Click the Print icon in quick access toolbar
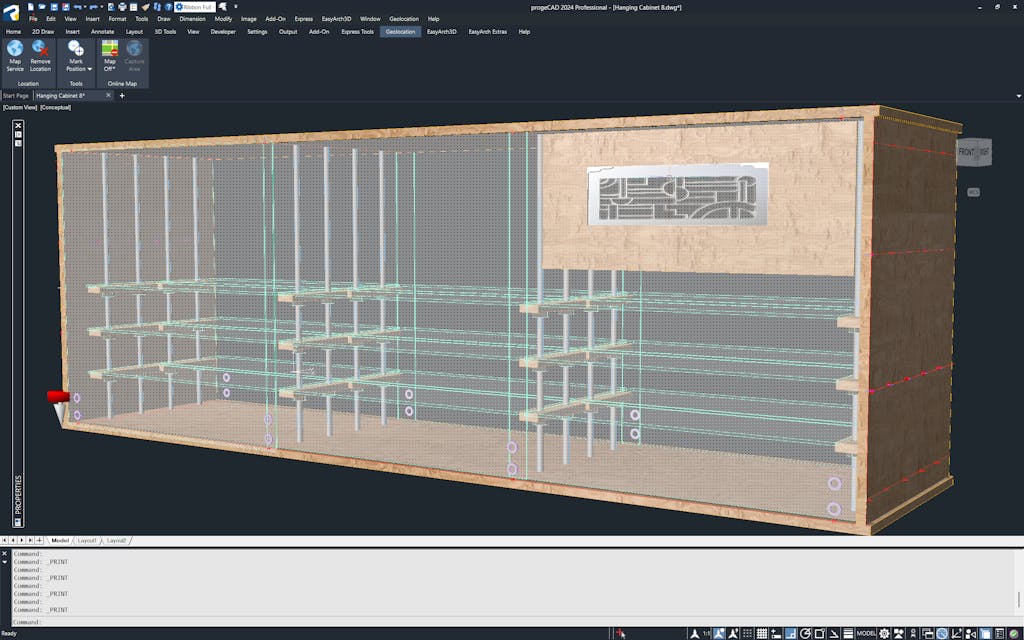Screen dimensions: 1024x640 (121, 7)
